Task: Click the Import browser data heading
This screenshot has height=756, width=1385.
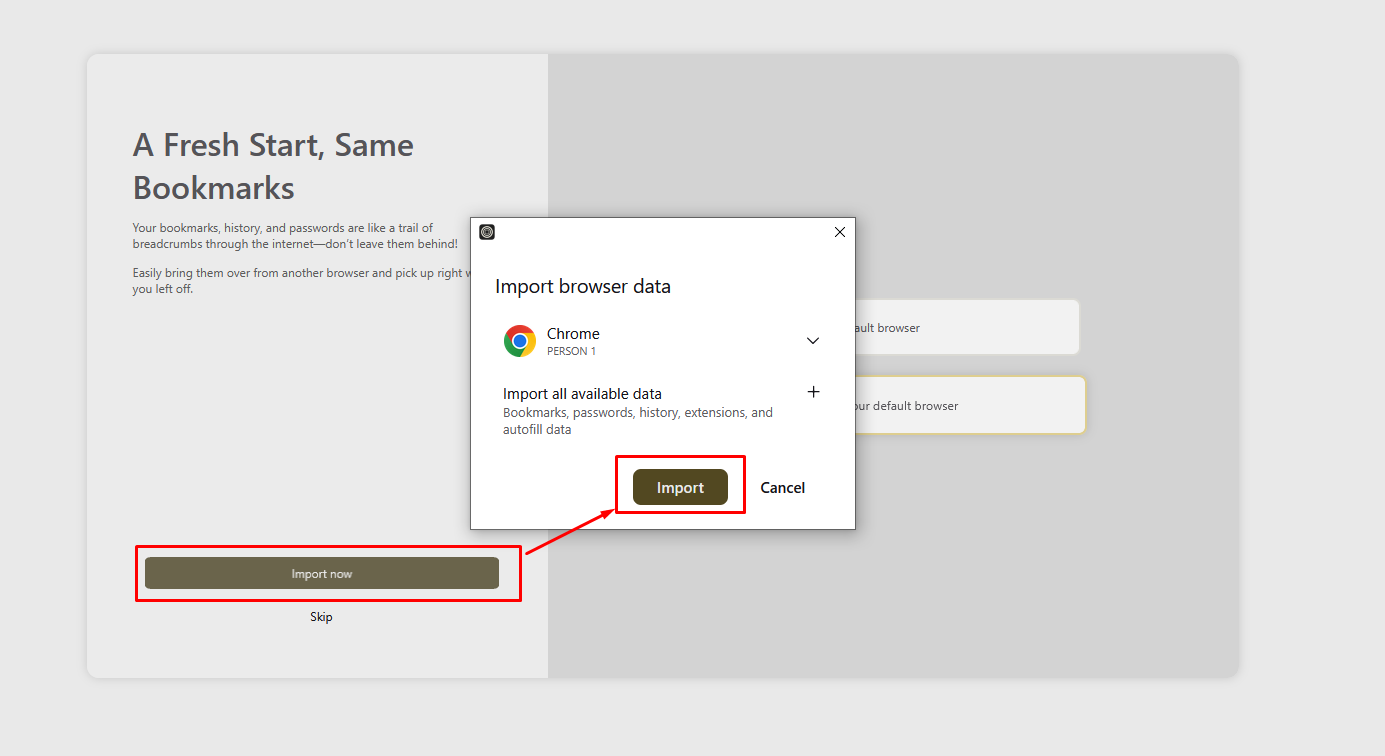Action: (x=583, y=286)
